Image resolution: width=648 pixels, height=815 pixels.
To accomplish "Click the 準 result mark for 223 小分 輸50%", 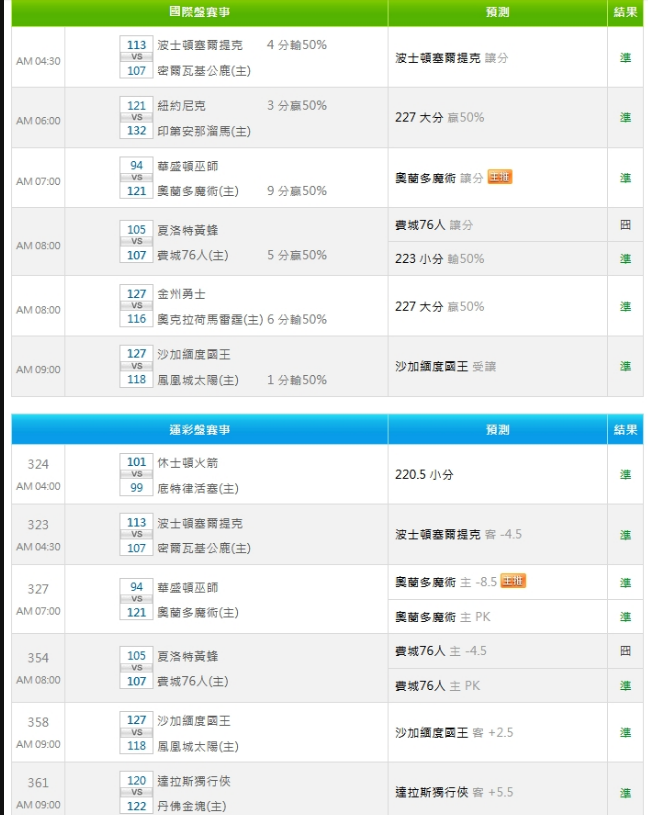I will click(625, 259).
